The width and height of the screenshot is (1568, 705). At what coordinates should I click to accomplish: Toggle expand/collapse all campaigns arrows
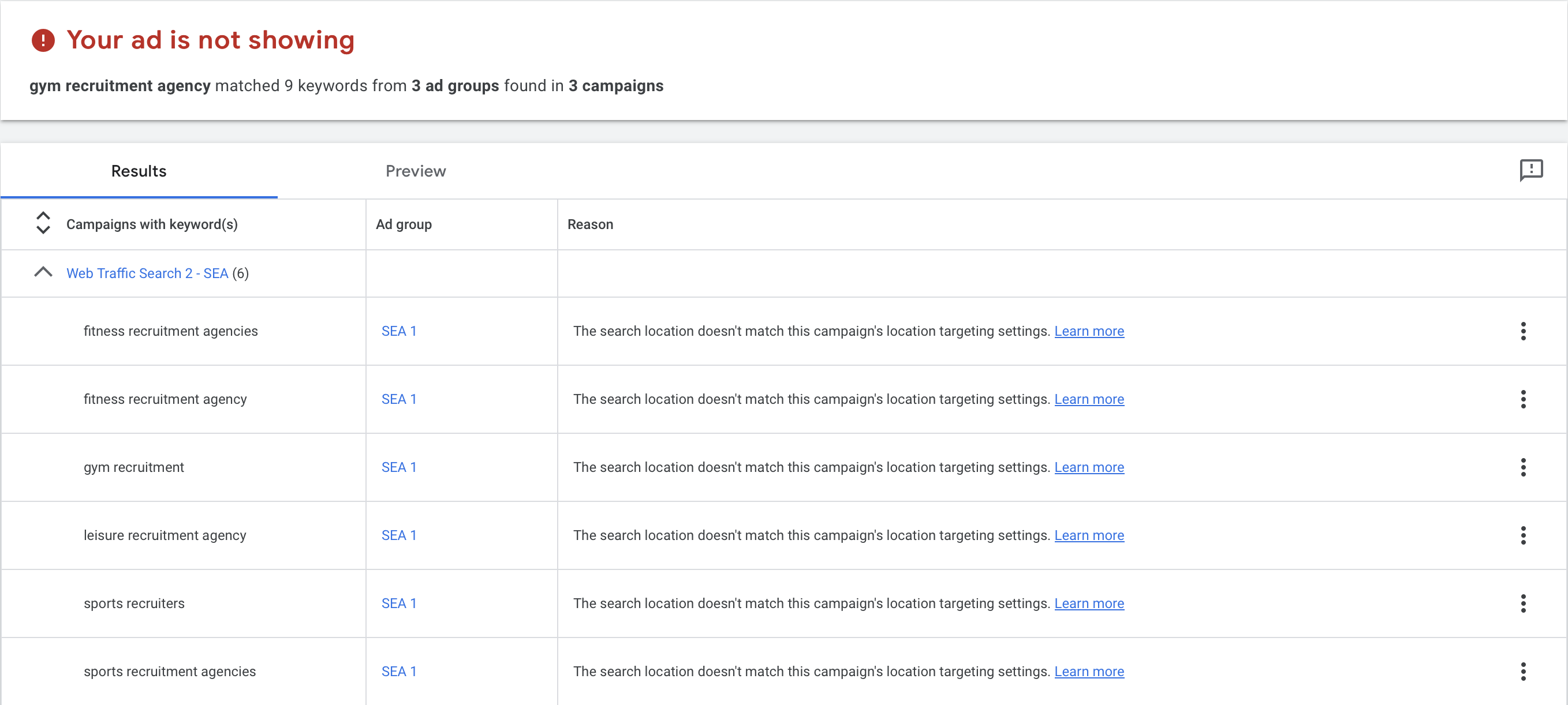click(x=43, y=223)
